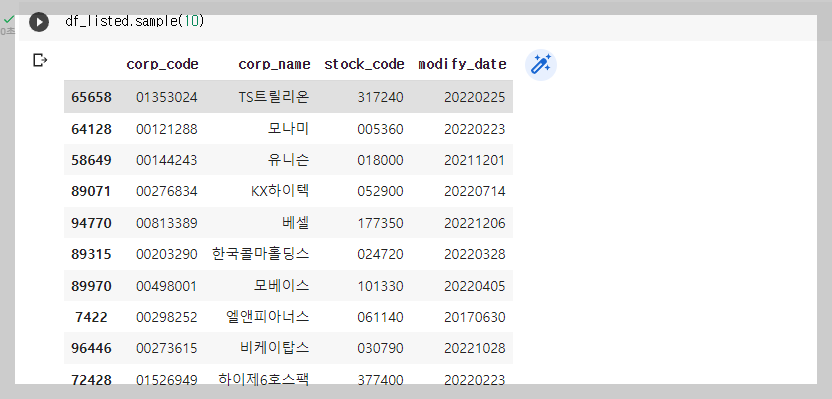Select row index 89315
832x399 pixels.
click(x=91, y=254)
